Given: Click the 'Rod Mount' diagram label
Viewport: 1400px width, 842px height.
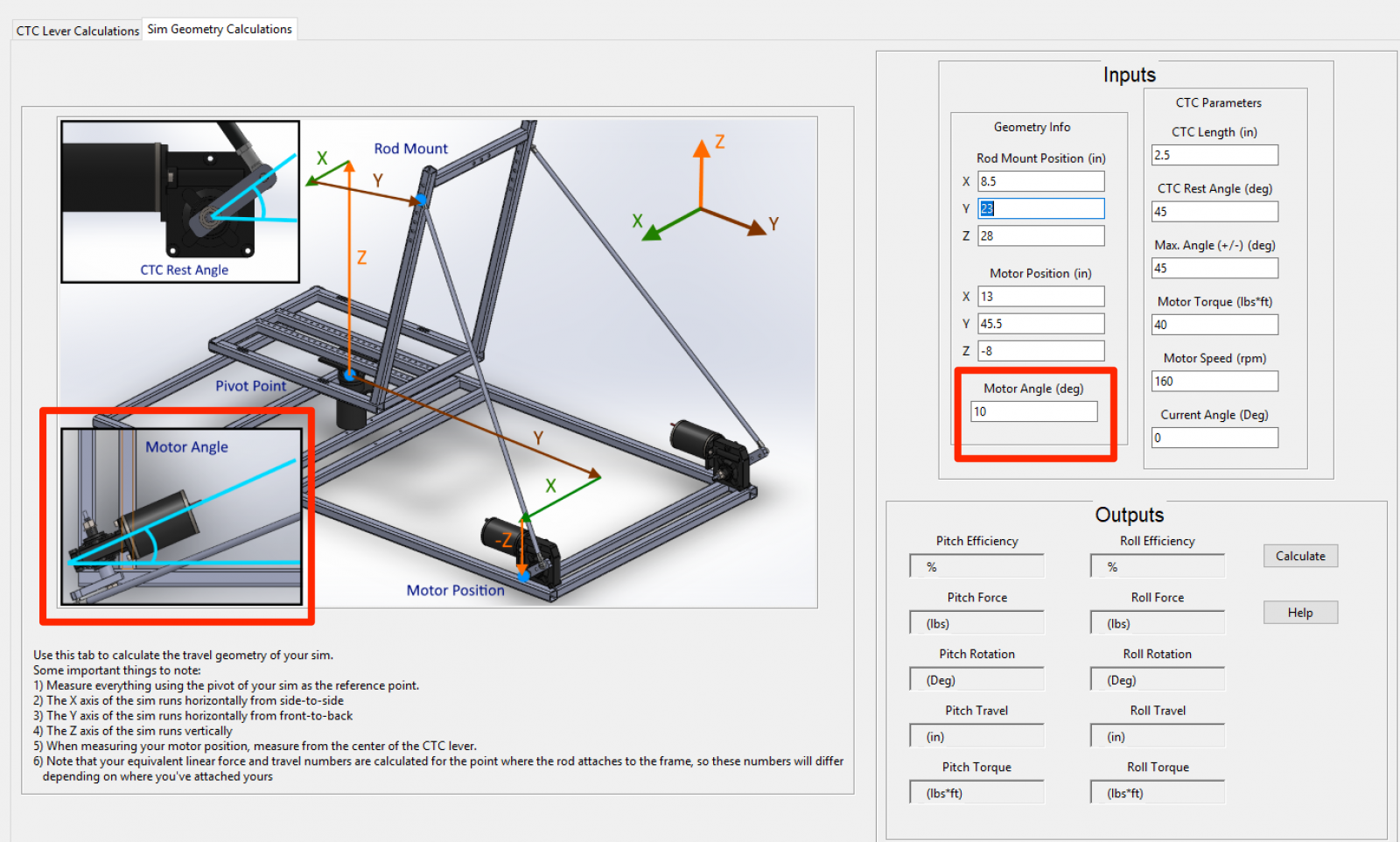Looking at the screenshot, I should 410,149.
